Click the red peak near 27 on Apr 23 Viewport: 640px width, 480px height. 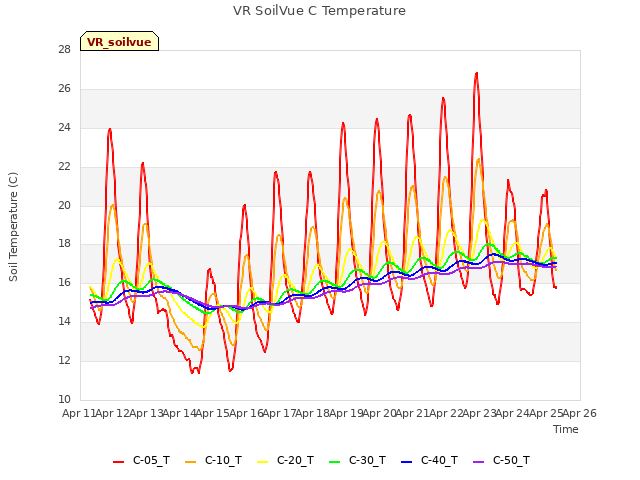tap(476, 74)
